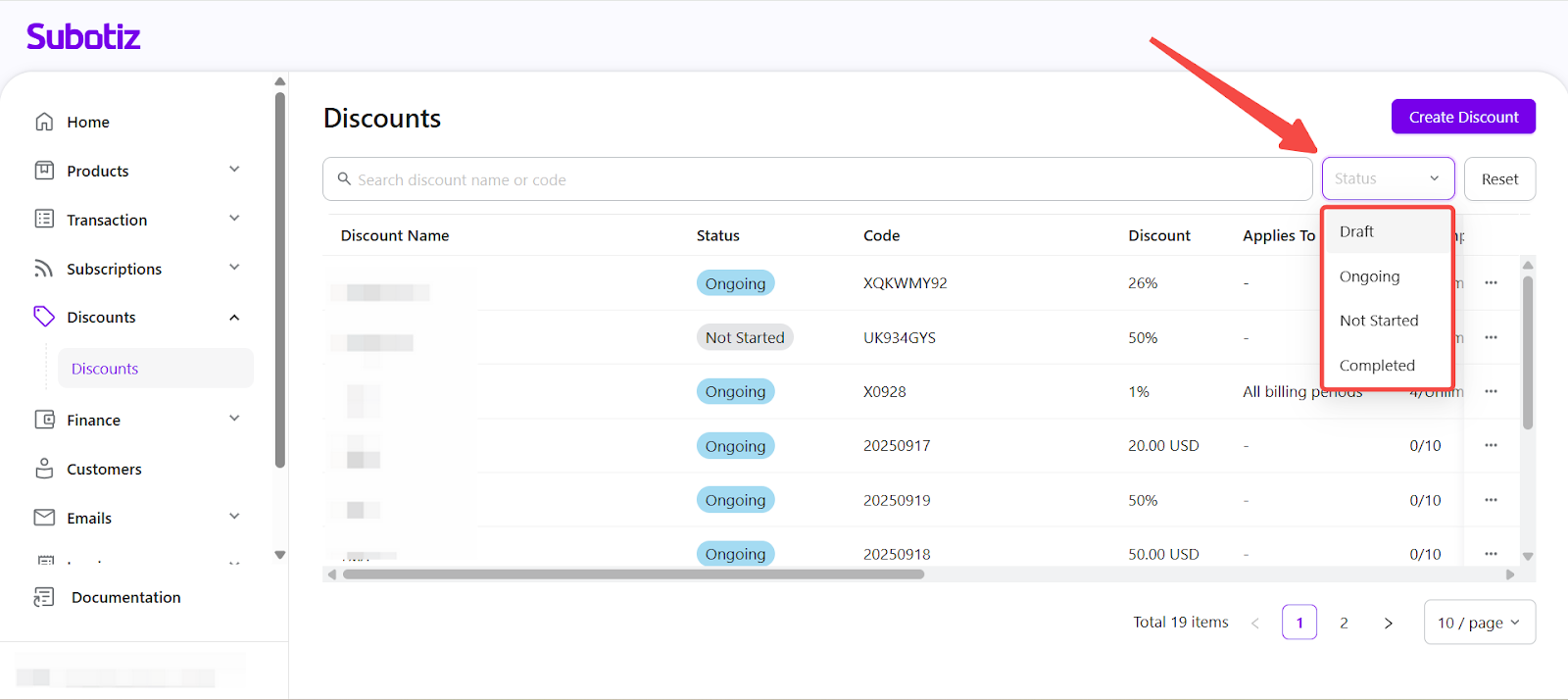This screenshot has width=1568, height=700.
Task: Click the Home icon in the sidebar
Action: coord(44,122)
